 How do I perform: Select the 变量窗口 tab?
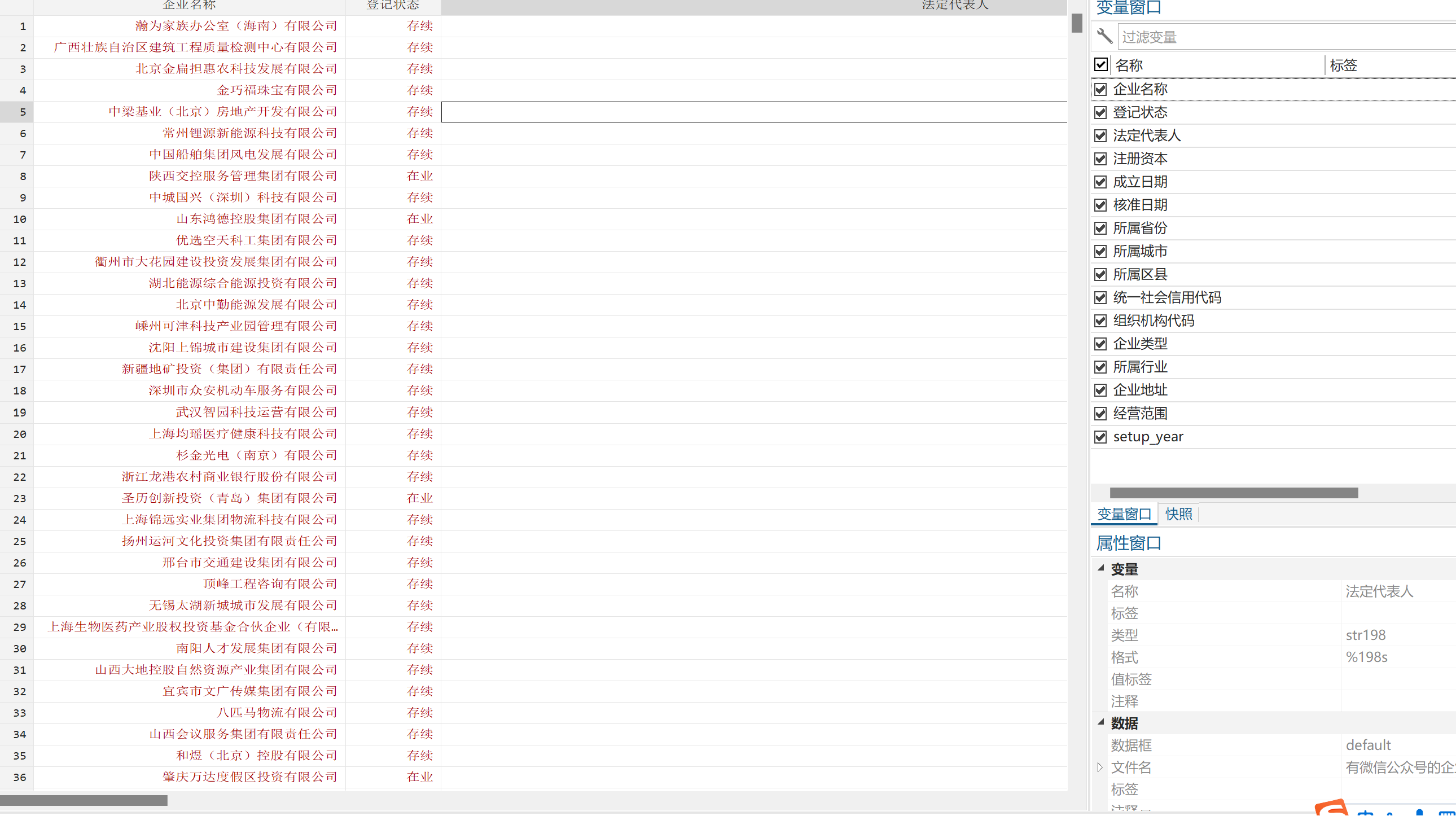(1124, 514)
